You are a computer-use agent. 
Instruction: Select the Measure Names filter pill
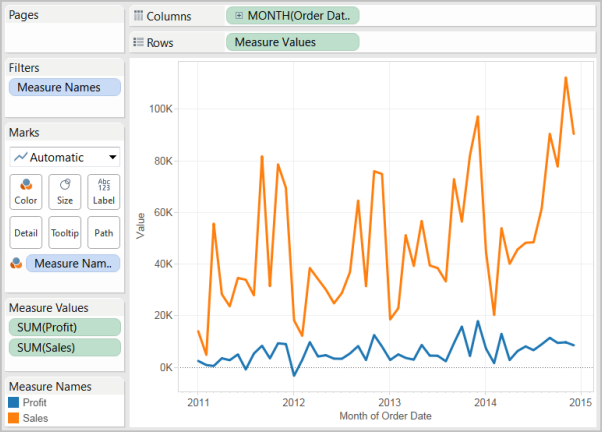64,87
